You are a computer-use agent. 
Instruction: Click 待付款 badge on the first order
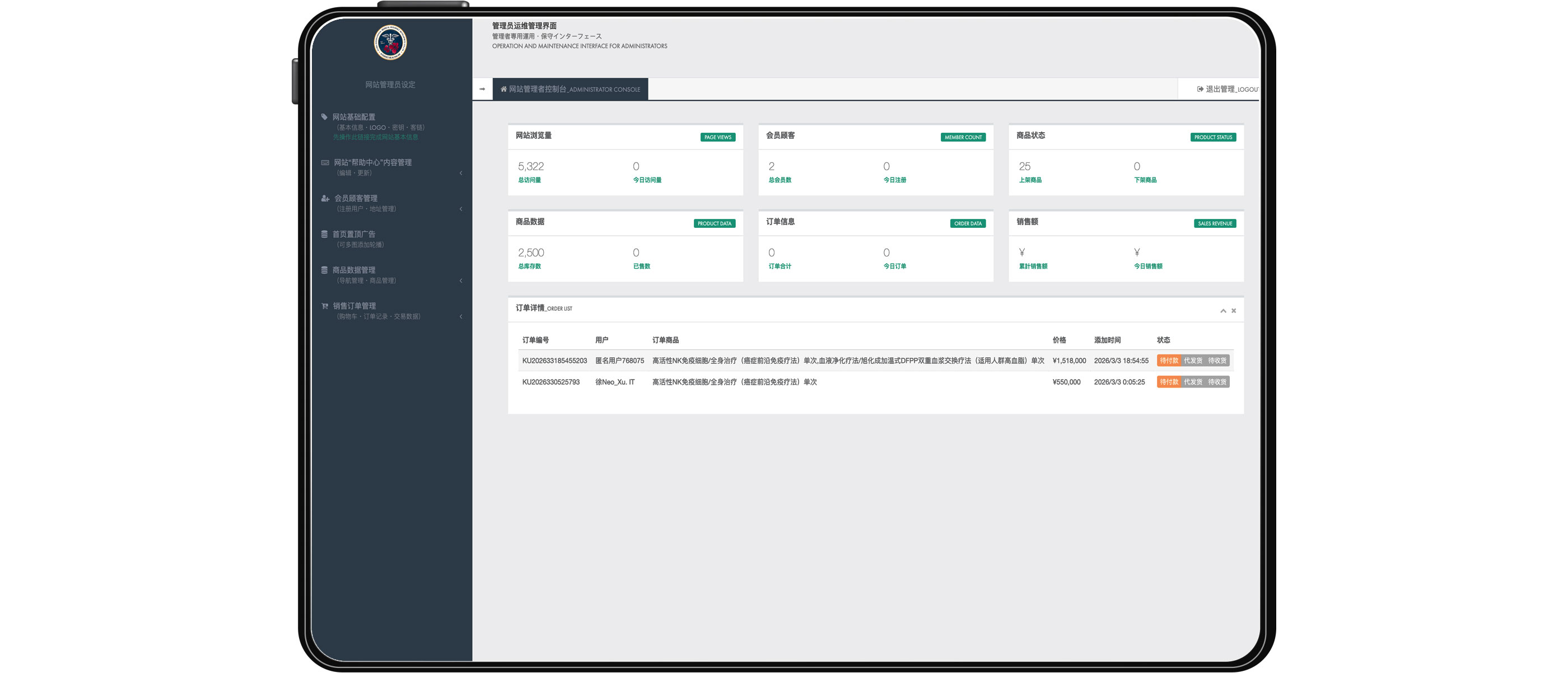[1169, 361]
